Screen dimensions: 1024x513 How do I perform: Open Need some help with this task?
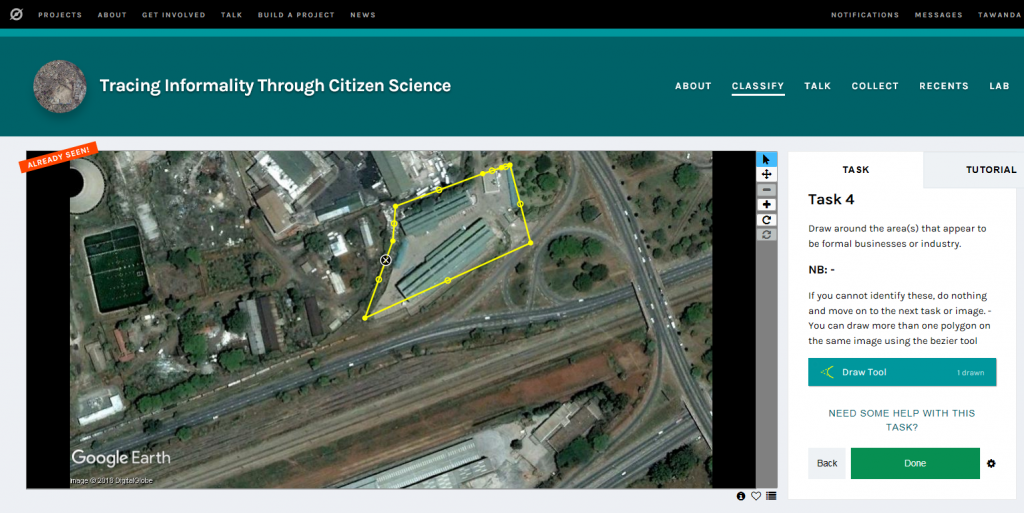(x=901, y=420)
